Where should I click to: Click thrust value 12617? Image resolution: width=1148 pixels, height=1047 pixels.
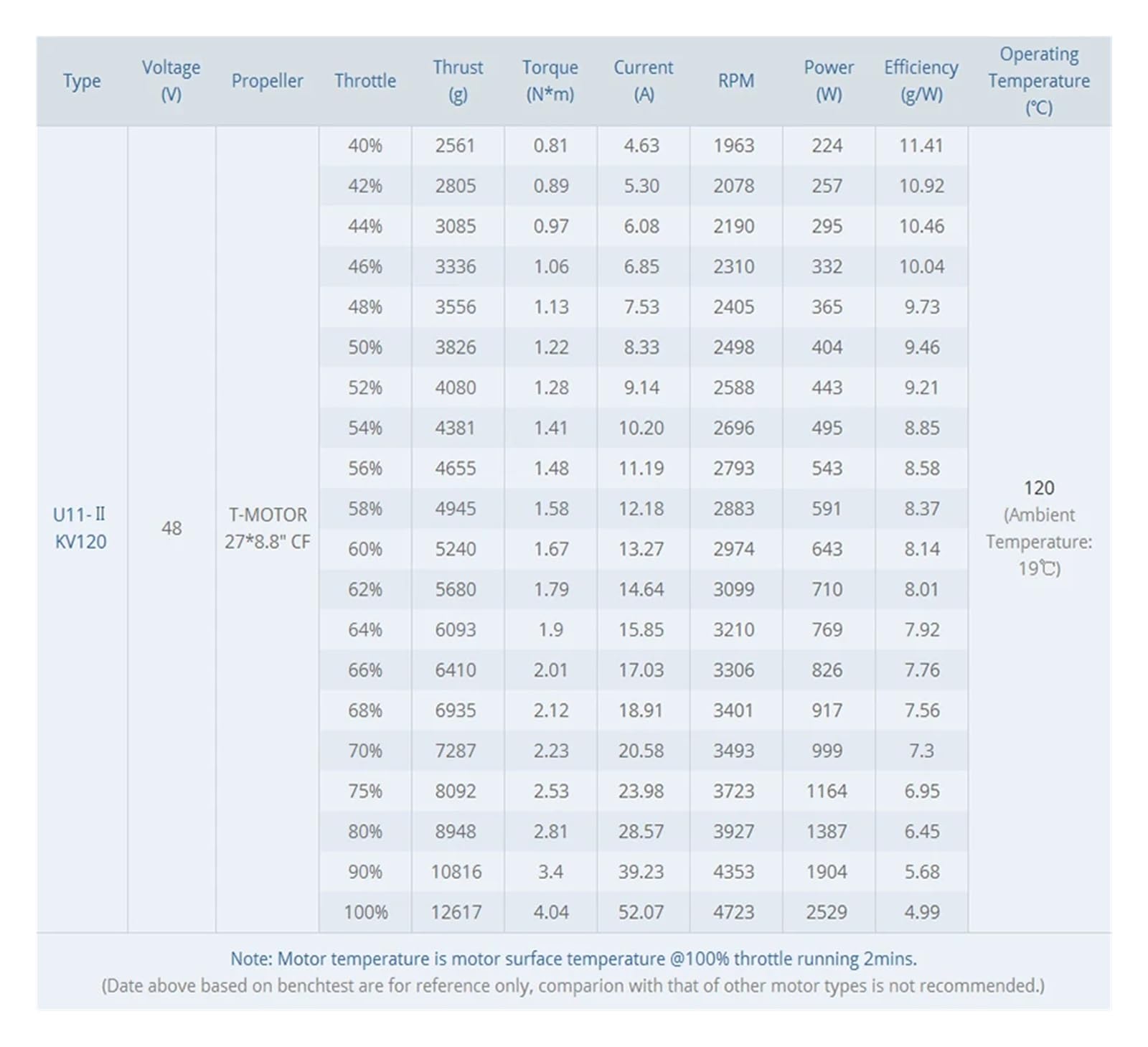456,912
